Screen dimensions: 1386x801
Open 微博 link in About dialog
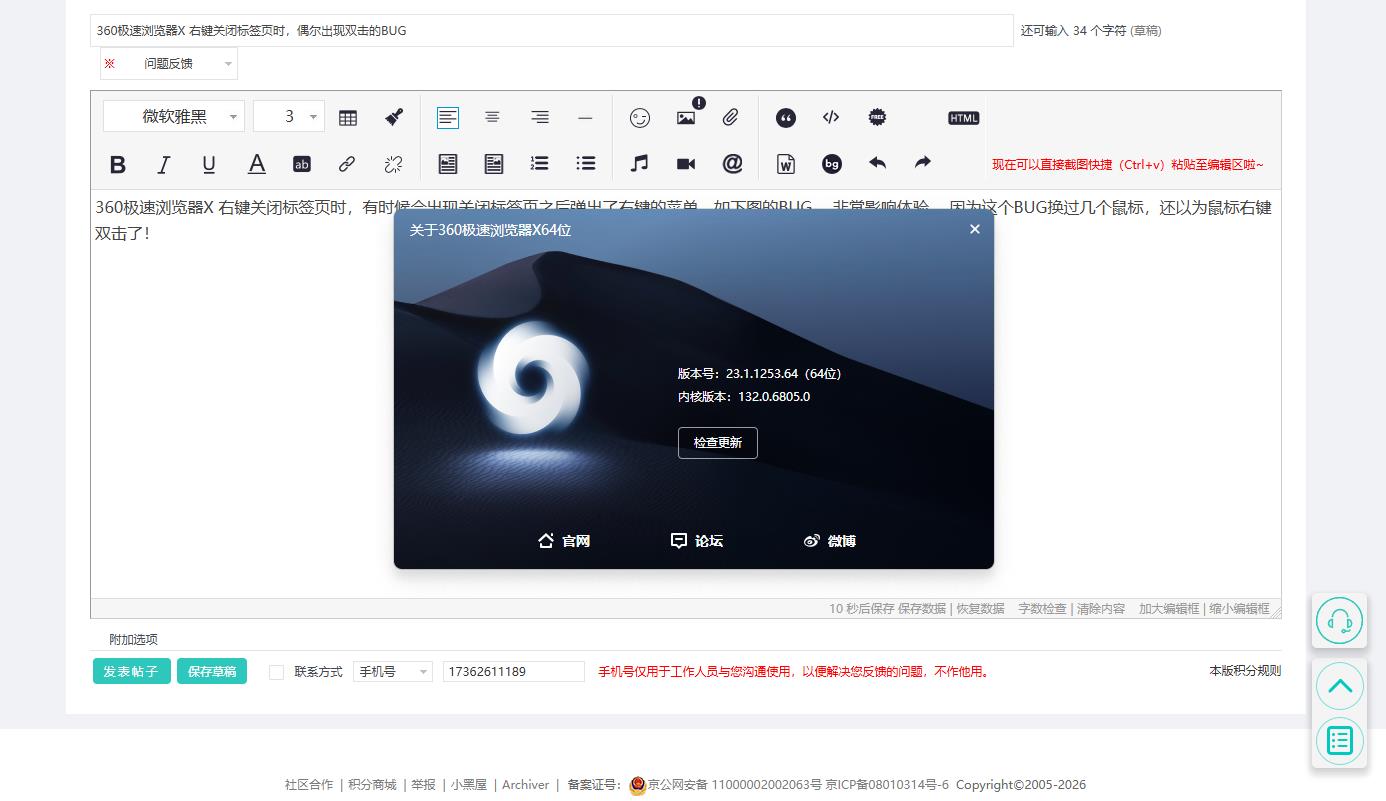pos(830,541)
